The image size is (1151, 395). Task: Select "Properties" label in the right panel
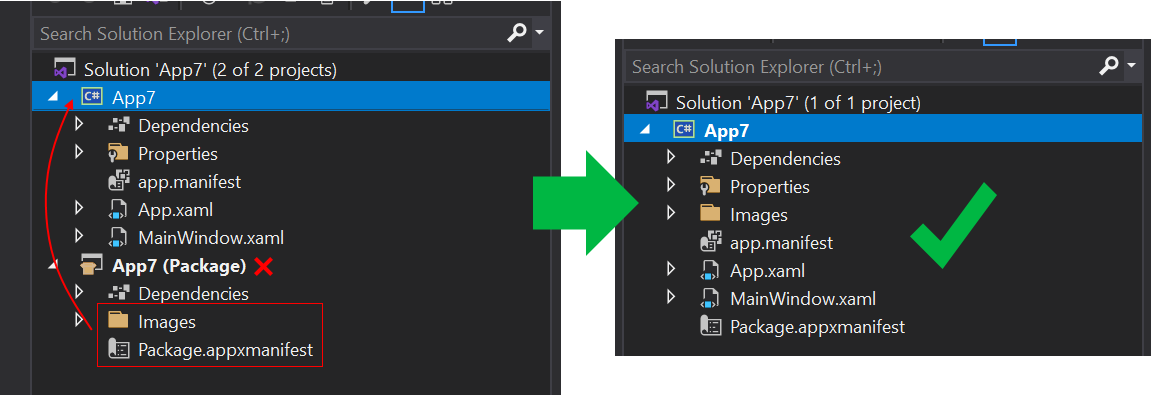point(769,186)
